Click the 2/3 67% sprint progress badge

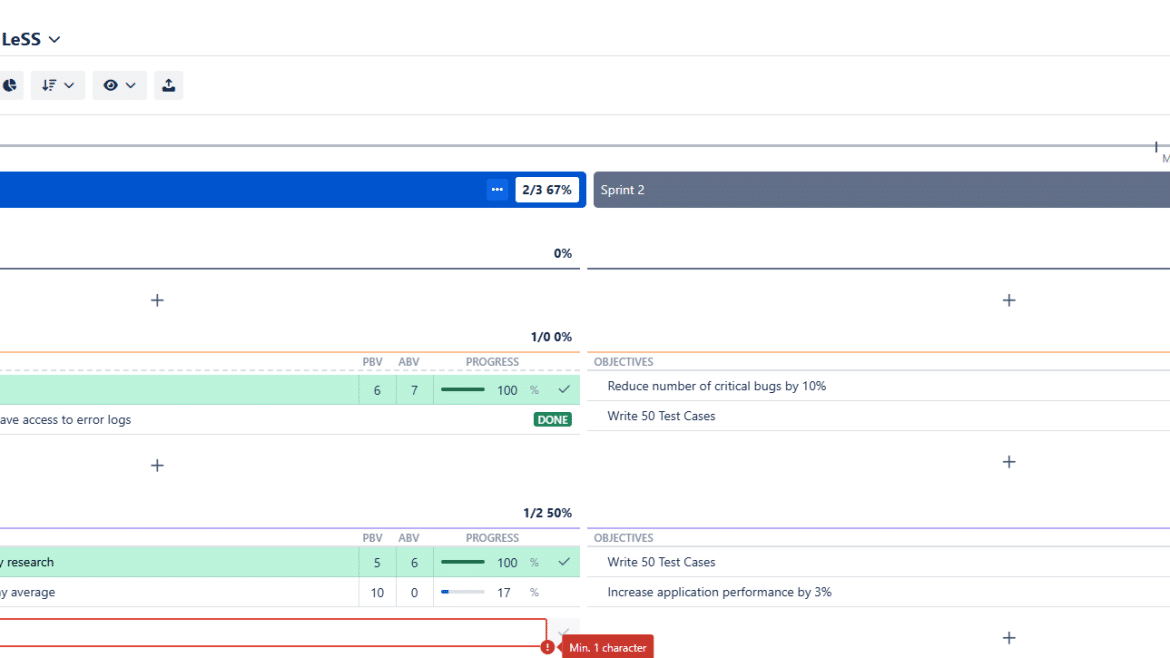point(547,190)
